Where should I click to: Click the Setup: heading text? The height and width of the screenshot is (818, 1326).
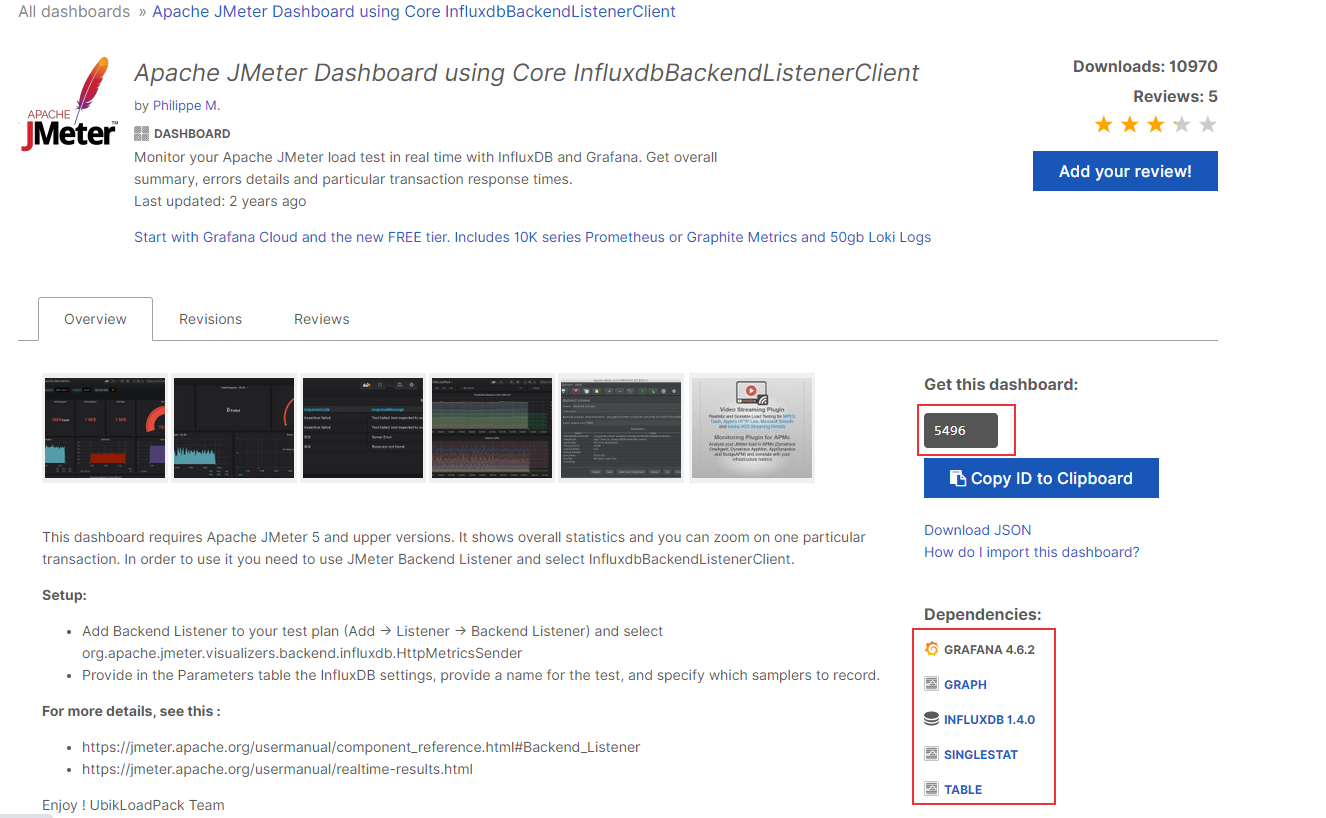(x=64, y=595)
